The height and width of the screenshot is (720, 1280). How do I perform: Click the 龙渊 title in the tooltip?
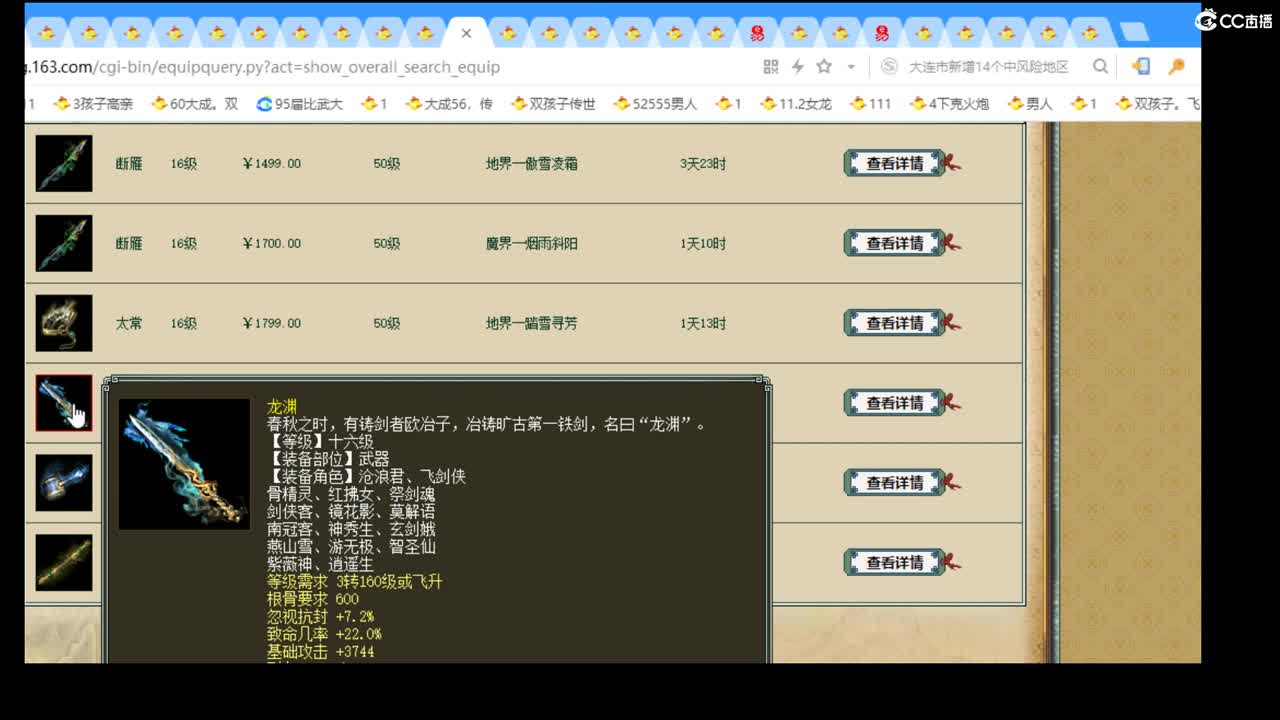click(282, 407)
